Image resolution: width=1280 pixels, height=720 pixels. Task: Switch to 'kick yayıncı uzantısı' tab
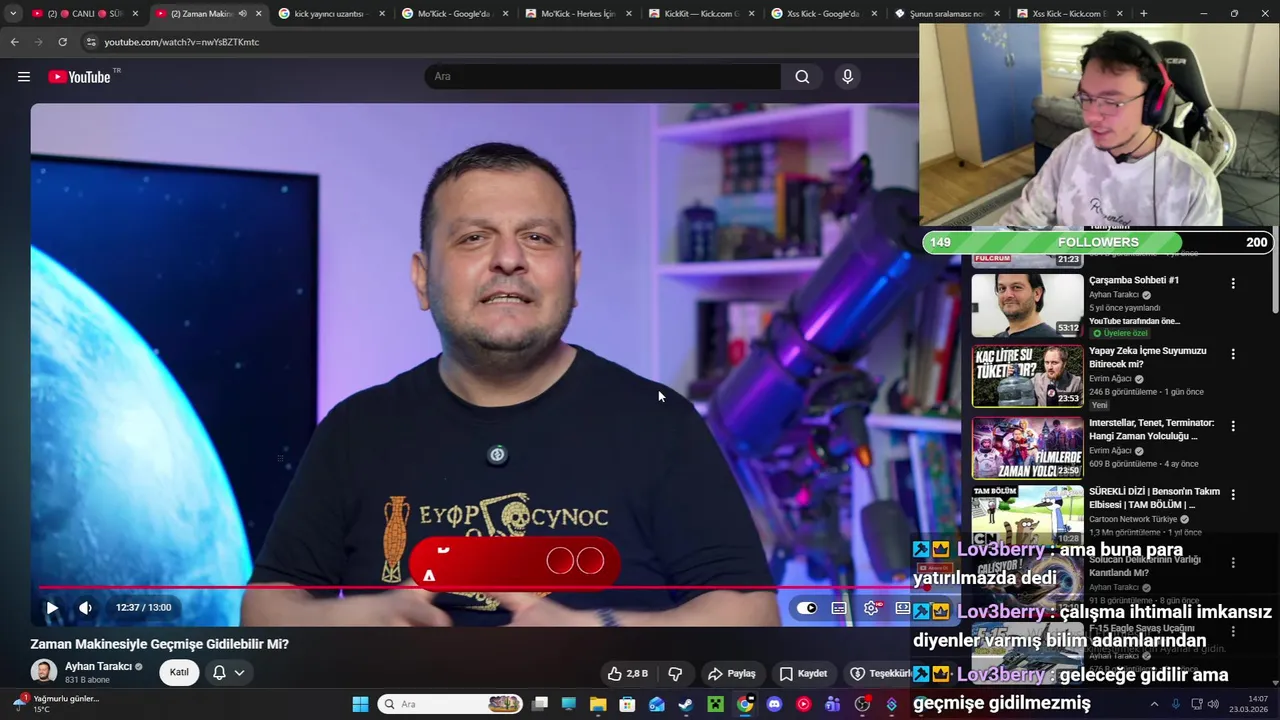coord(332,14)
